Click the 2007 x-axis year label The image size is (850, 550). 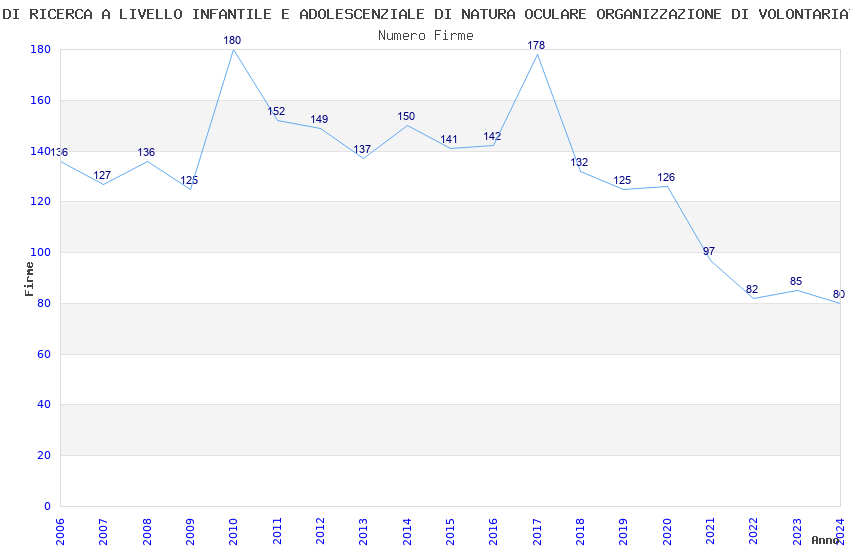pyautogui.click(x=104, y=532)
